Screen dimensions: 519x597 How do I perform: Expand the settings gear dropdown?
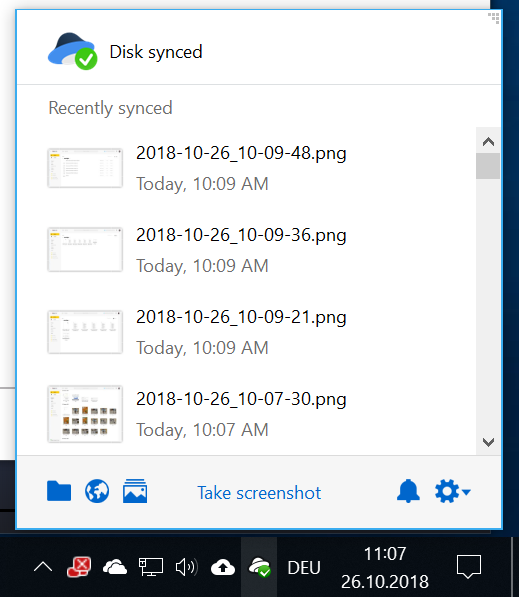click(452, 491)
